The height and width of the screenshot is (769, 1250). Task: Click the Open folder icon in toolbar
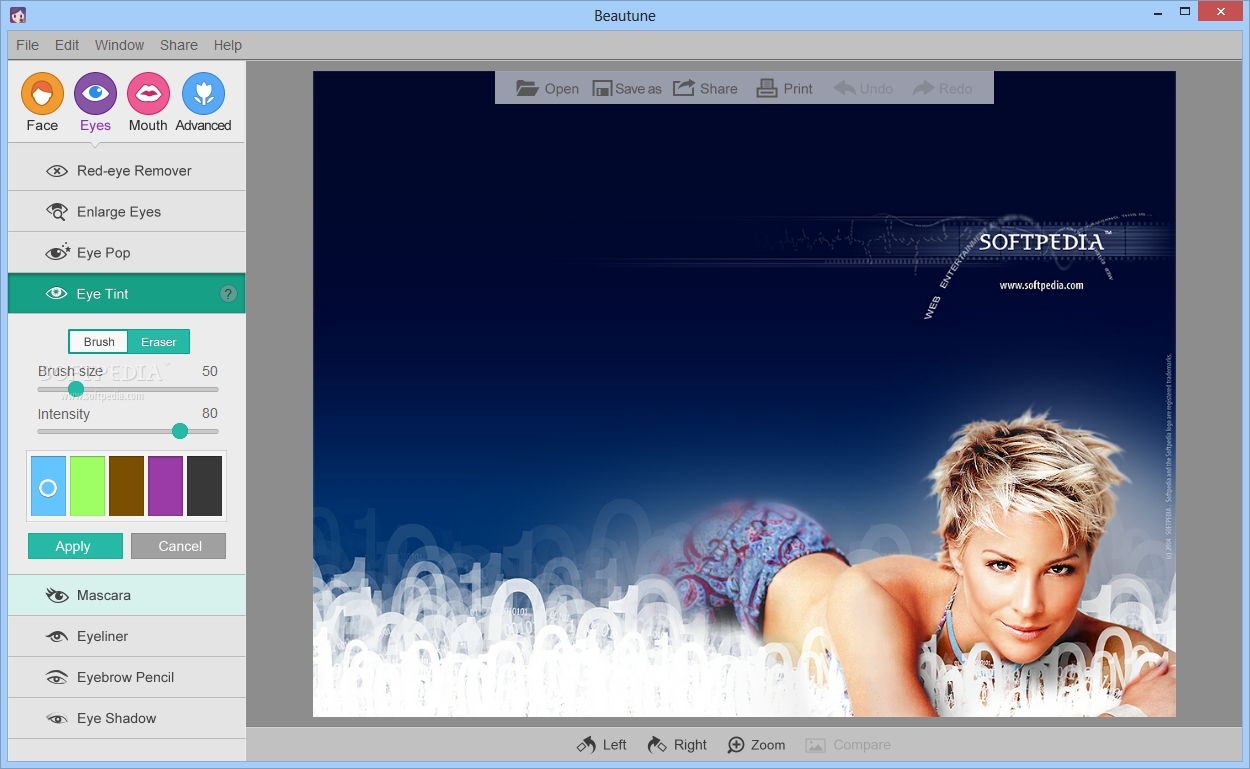[x=527, y=88]
